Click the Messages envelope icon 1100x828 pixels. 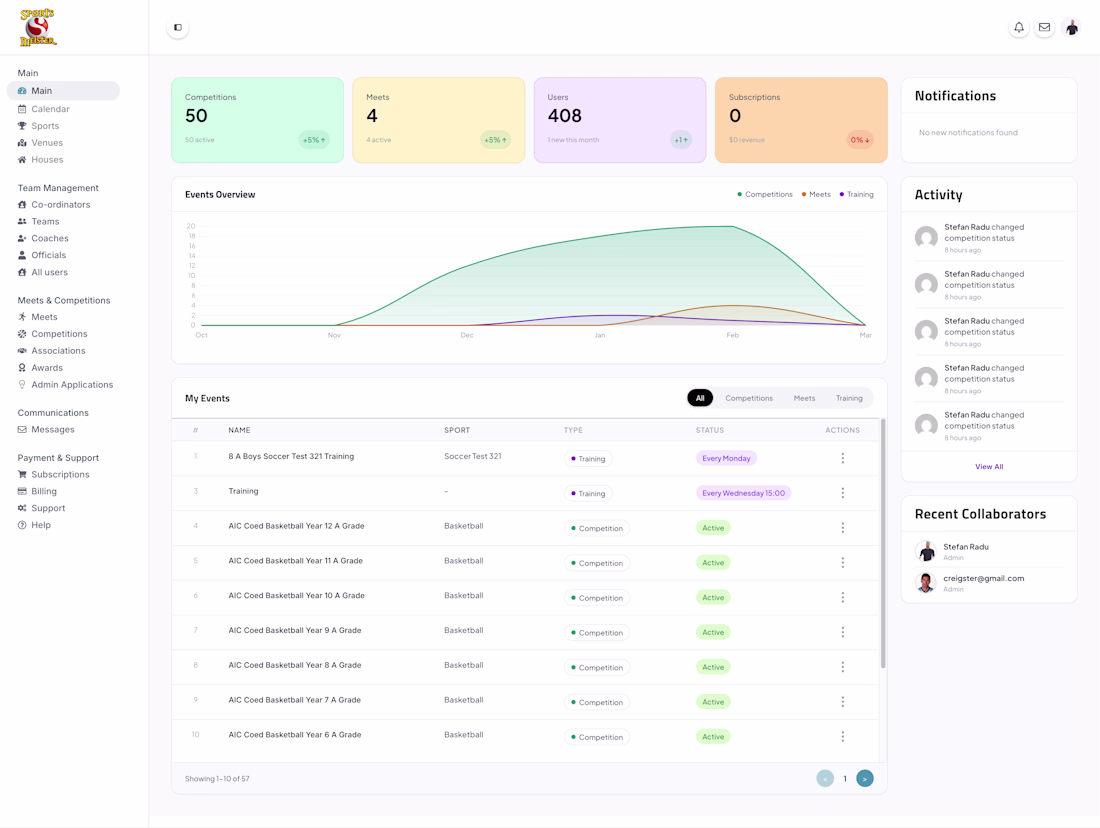click(22, 429)
